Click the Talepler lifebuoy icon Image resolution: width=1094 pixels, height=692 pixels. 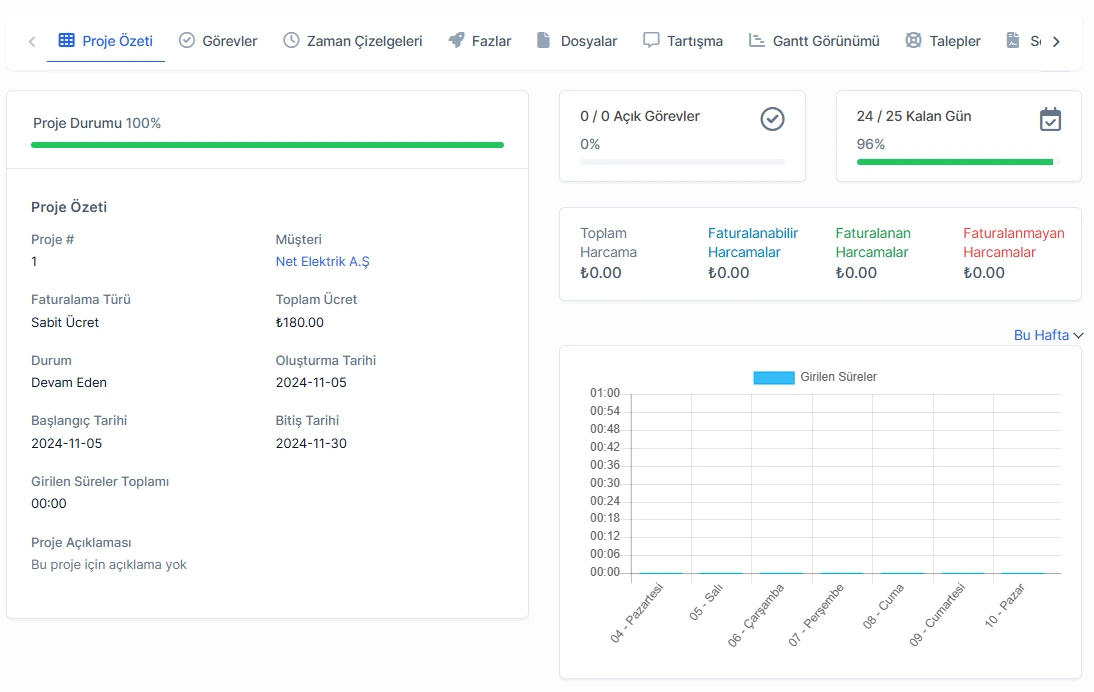click(913, 40)
